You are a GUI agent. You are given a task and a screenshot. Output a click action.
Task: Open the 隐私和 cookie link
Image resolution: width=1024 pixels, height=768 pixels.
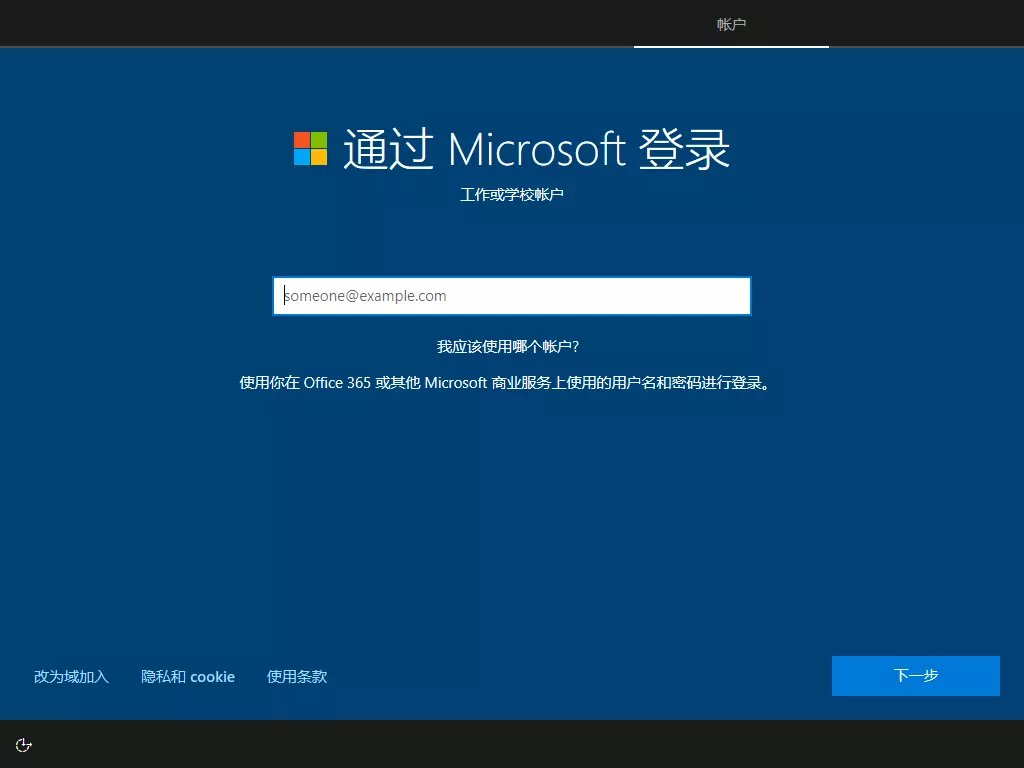coord(188,677)
